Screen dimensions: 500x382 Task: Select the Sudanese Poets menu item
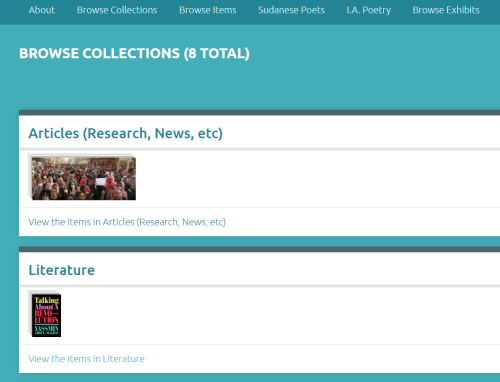[x=291, y=10]
